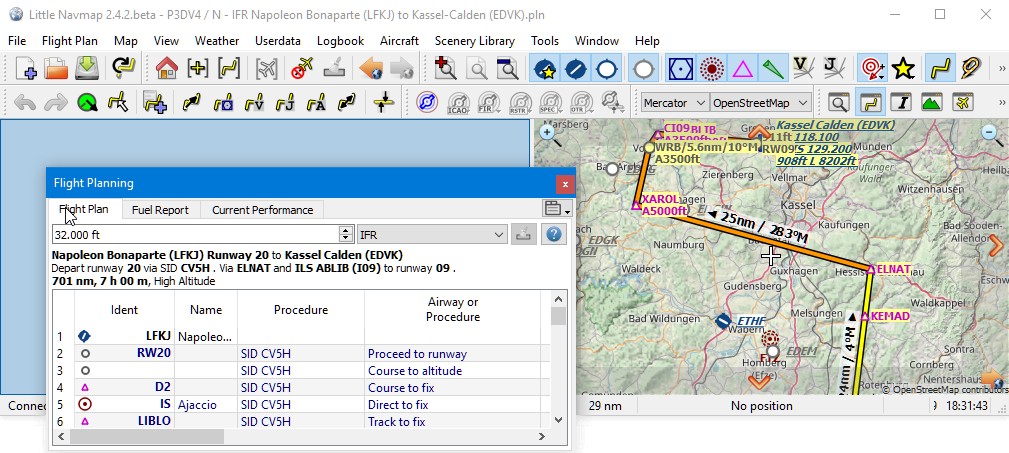Open the Mercator projection dropdown
Image resolution: width=1009 pixels, height=453 pixels.
pyautogui.click(x=674, y=102)
